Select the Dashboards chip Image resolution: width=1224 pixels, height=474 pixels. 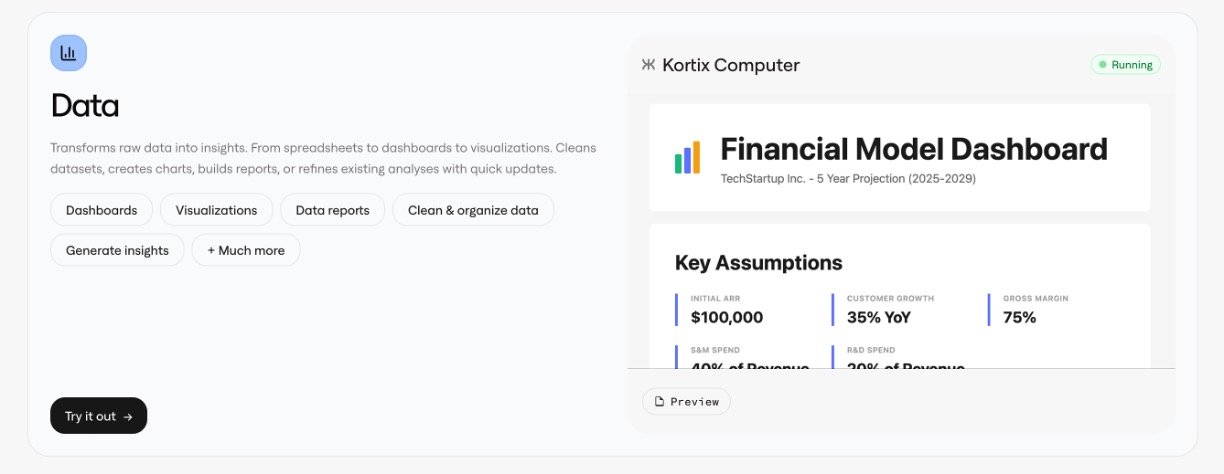(x=101, y=210)
